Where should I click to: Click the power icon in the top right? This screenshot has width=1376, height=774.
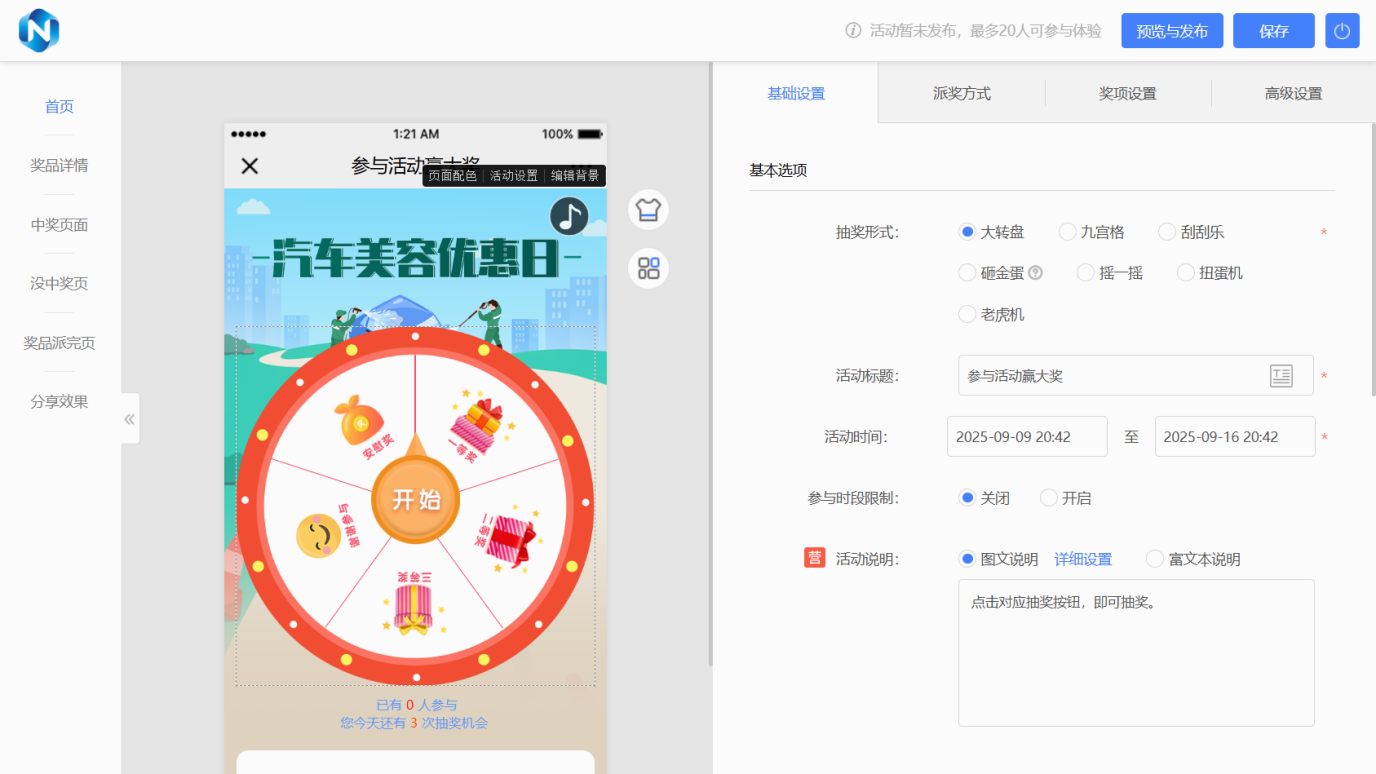click(x=1342, y=30)
